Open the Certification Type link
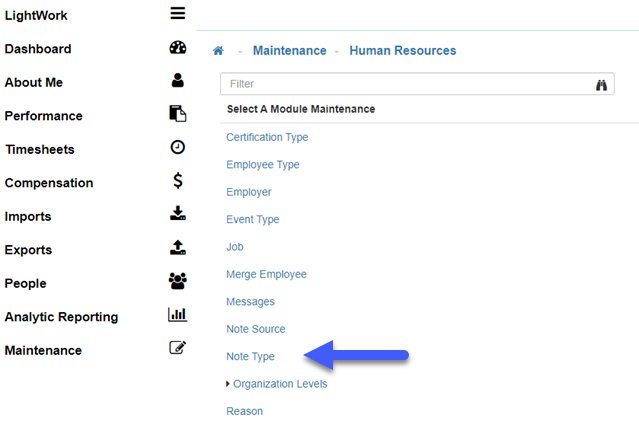 (x=267, y=138)
